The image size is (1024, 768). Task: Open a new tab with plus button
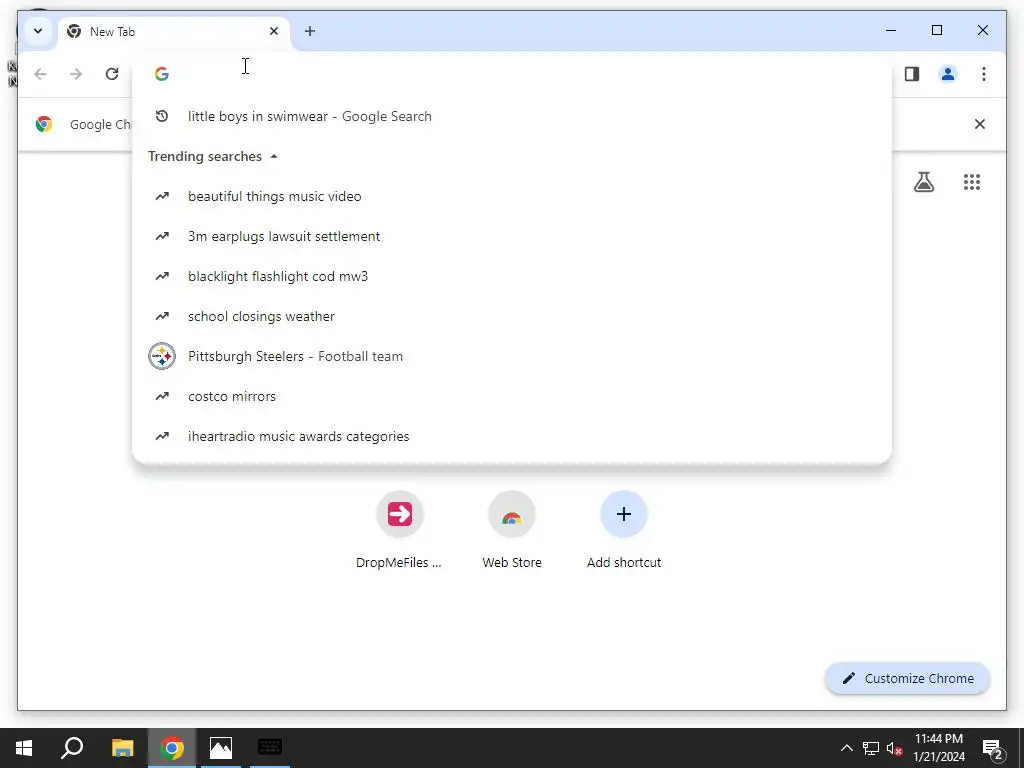[310, 31]
